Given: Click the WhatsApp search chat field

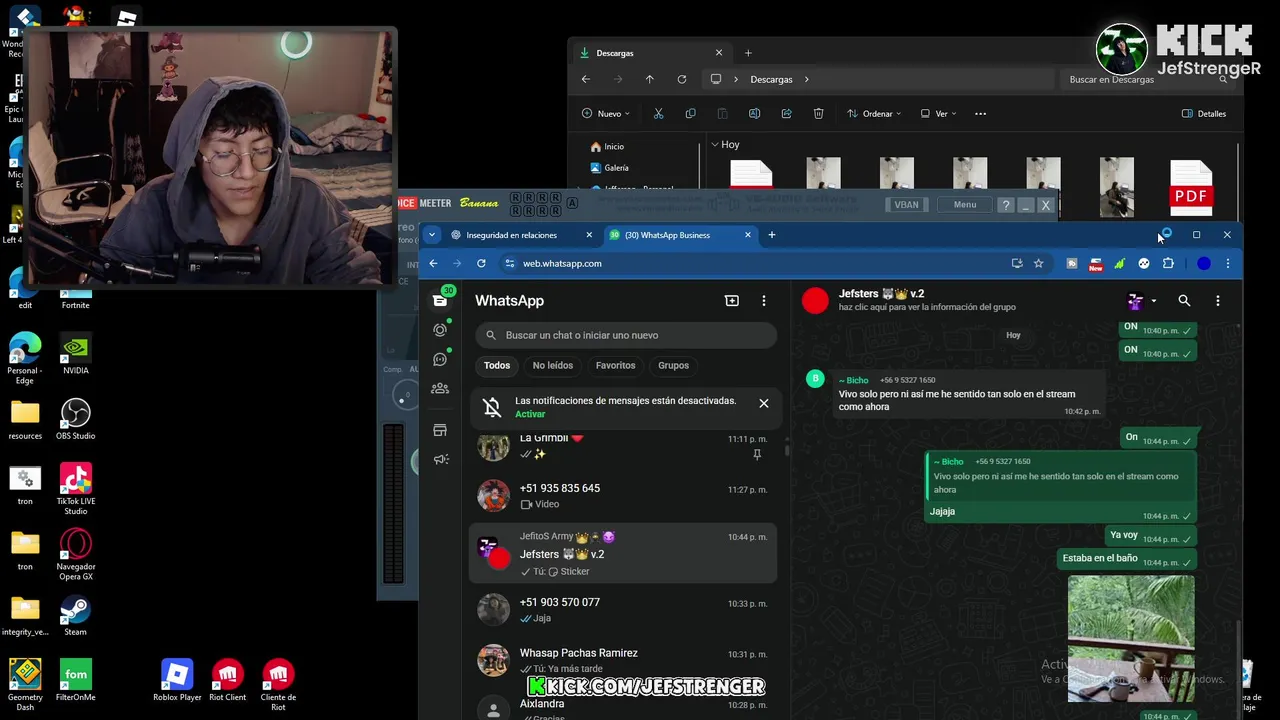Looking at the screenshot, I should [x=626, y=335].
